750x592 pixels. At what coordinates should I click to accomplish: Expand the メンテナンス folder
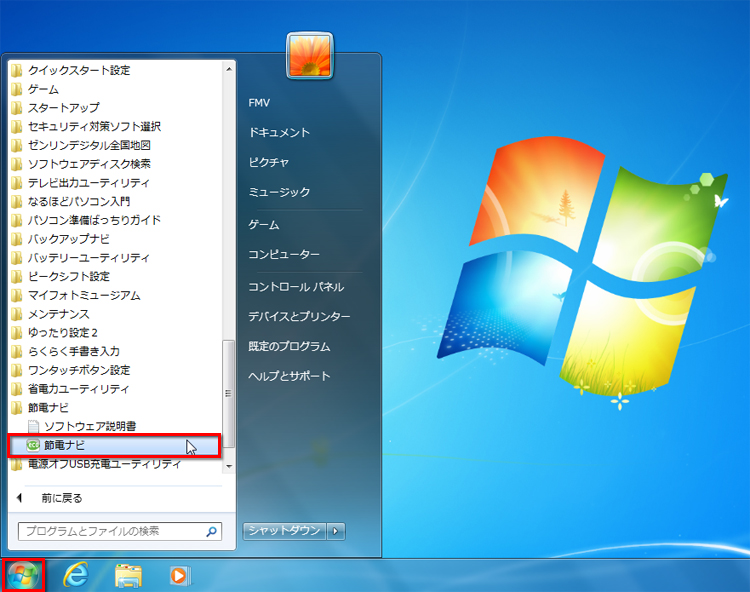(51, 314)
